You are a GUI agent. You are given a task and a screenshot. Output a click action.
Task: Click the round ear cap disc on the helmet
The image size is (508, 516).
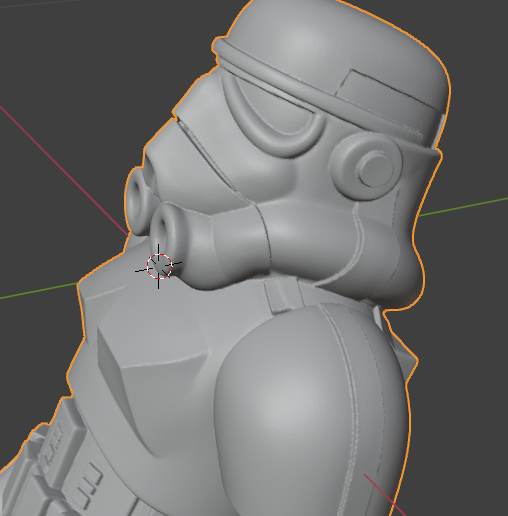(367, 166)
